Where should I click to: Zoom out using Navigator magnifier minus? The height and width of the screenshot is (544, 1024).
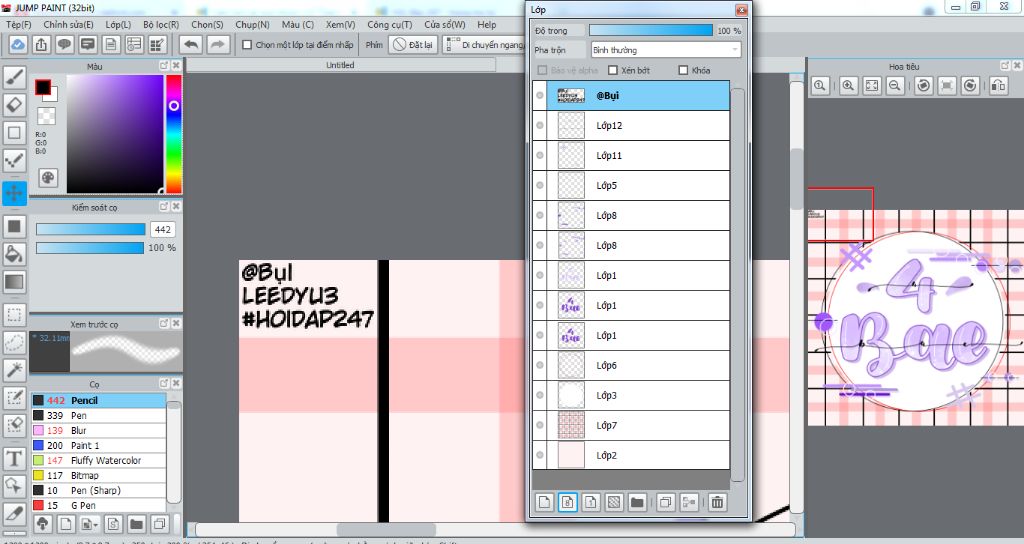(895, 86)
